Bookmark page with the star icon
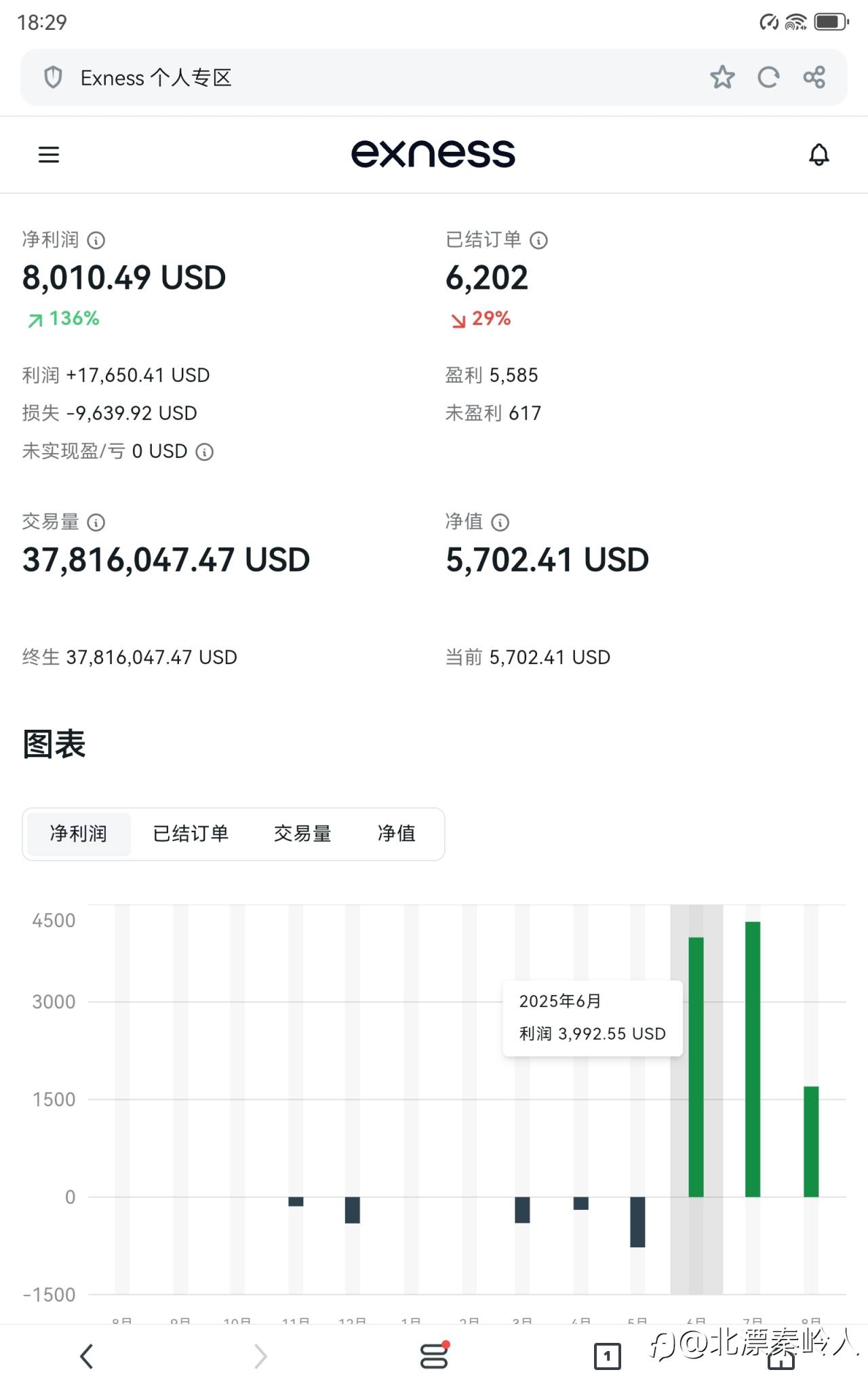The width and height of the screenshot is (868, 1389). click(x=722, y=77)
